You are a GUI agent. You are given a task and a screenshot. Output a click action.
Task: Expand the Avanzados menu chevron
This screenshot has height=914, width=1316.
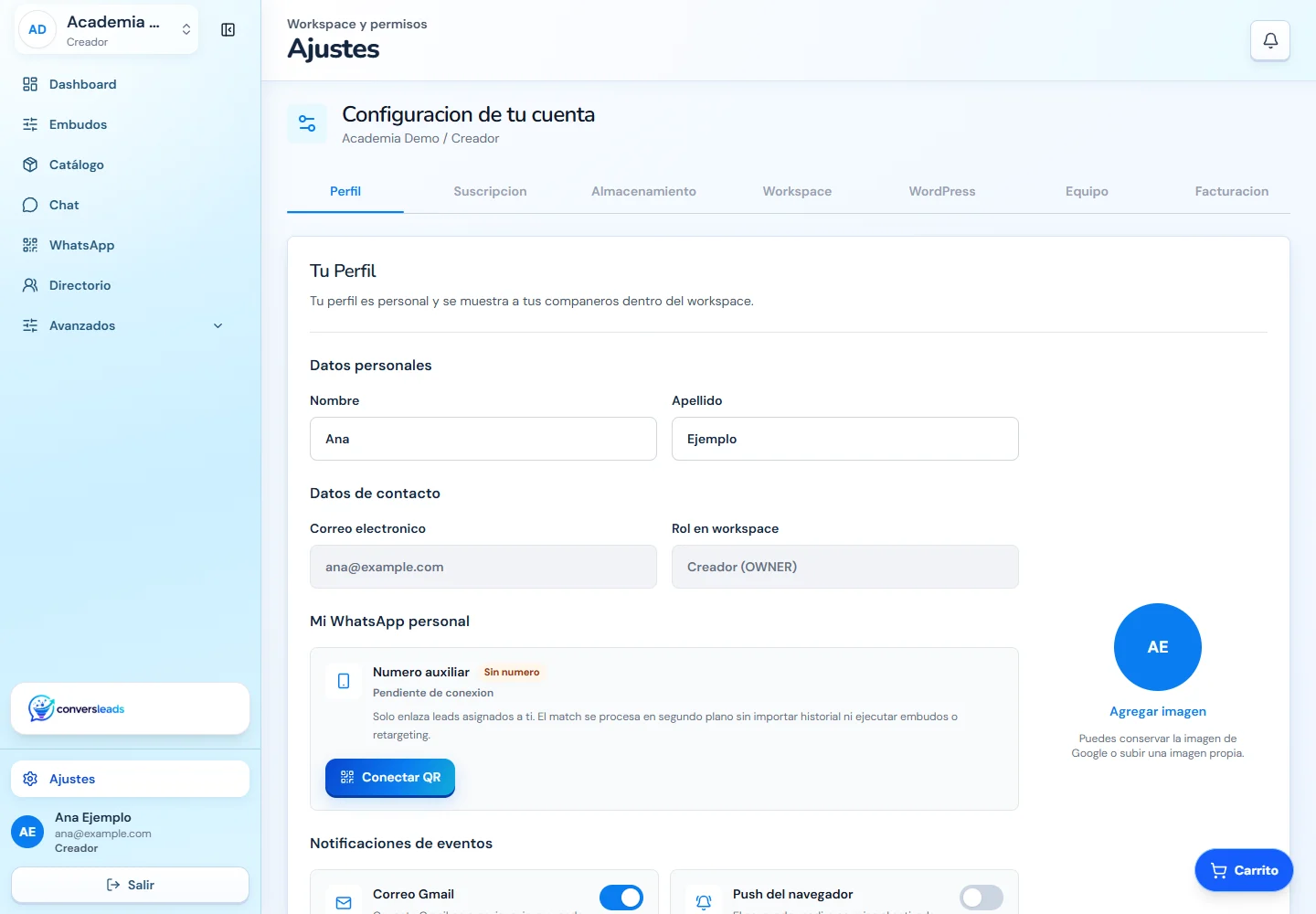point(218,325)
